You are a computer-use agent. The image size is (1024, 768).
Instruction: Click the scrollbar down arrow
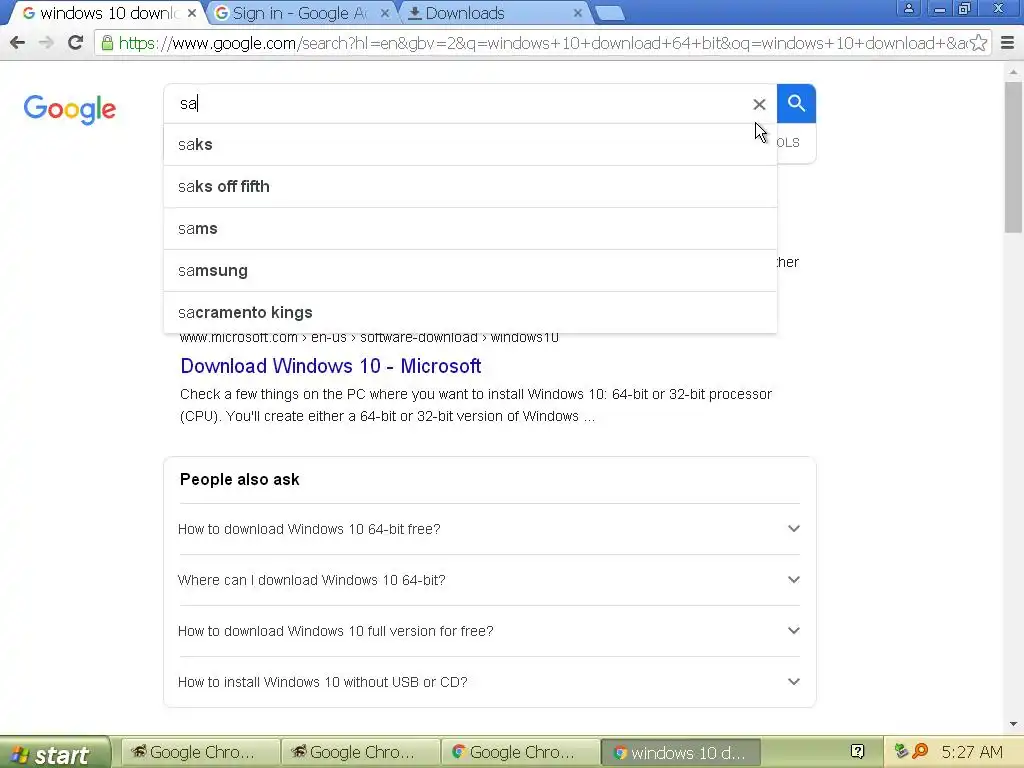1014,724
